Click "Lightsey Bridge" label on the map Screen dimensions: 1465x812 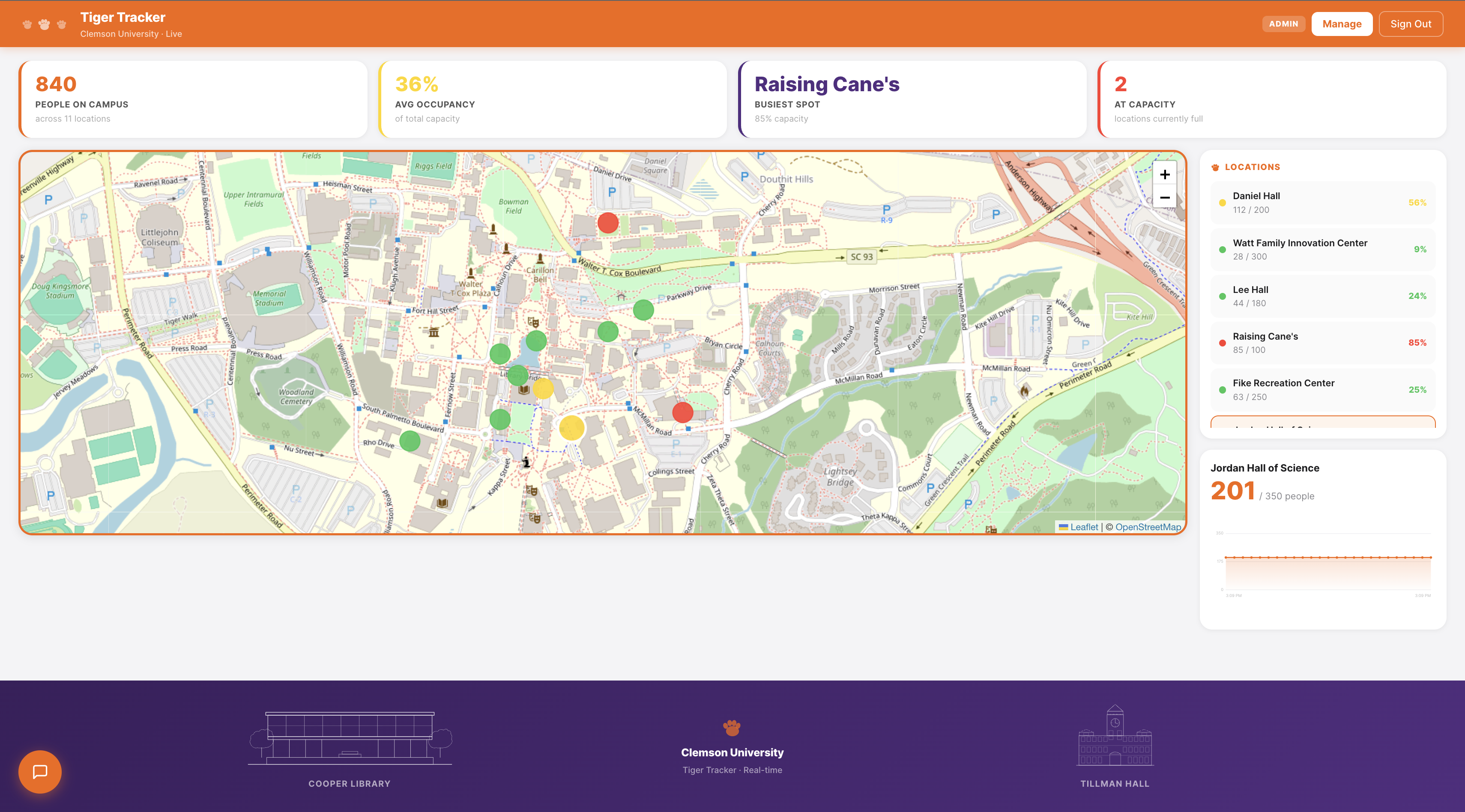[x=840, y=477]
